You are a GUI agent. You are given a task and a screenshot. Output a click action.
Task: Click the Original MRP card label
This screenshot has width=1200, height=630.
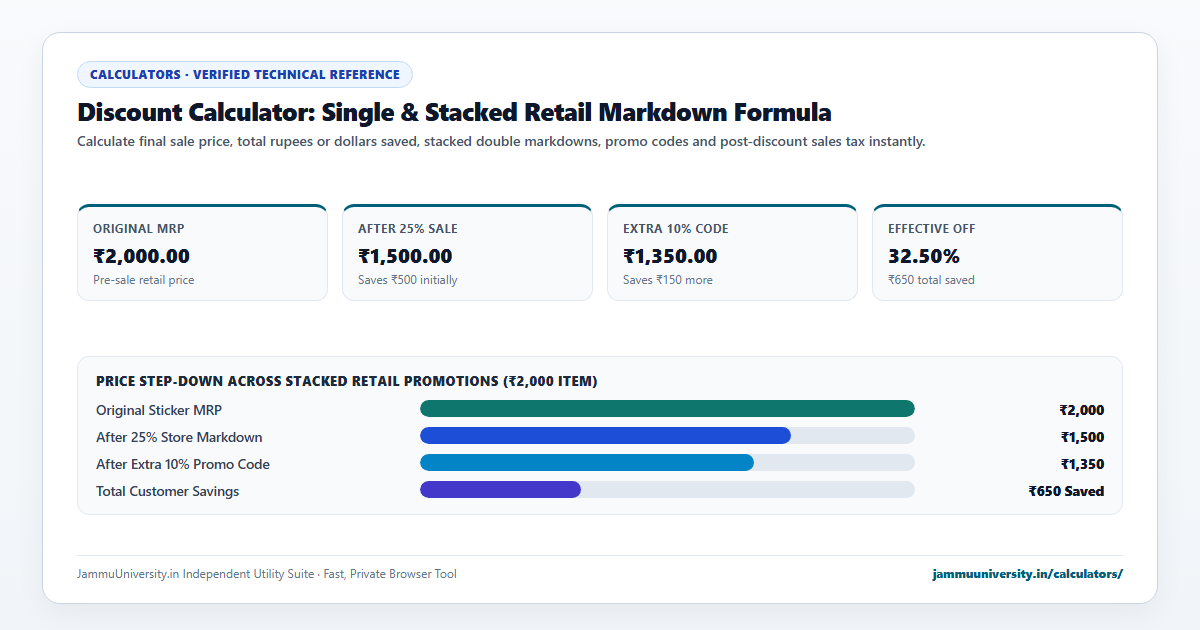click(139, 229)
